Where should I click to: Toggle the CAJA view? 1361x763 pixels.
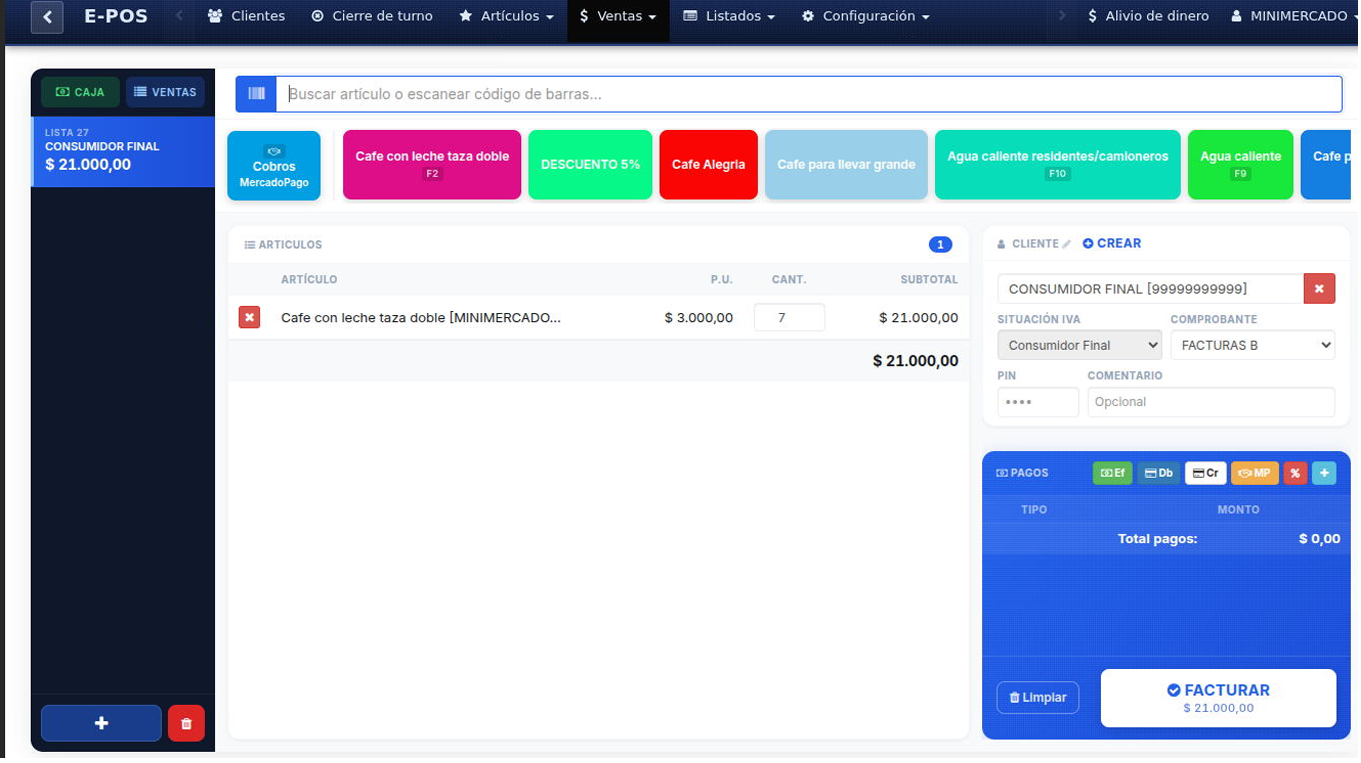coord(80,91)
